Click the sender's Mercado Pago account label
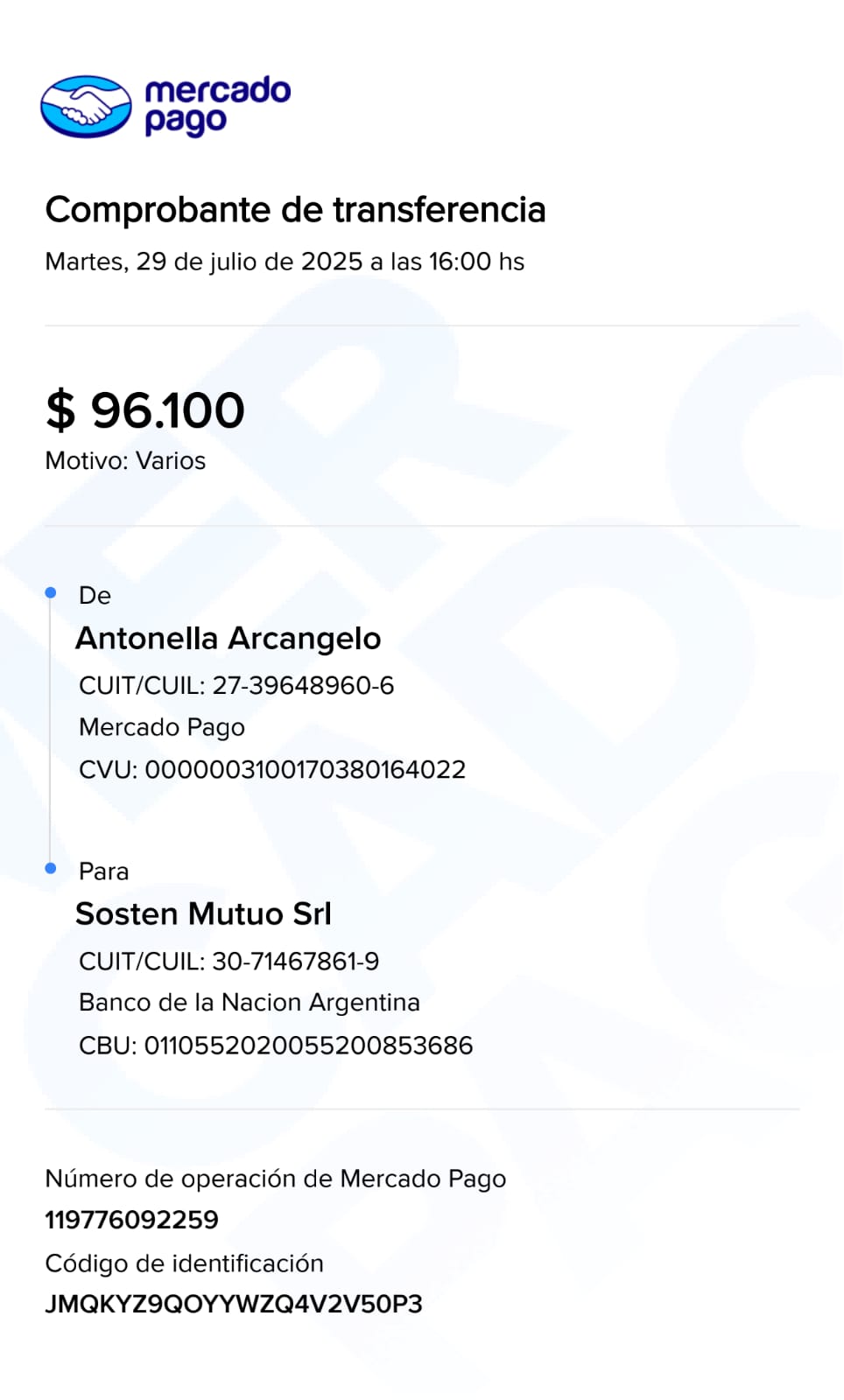The height and width of the screenshot is (1400, 844). tap(162, 727)
